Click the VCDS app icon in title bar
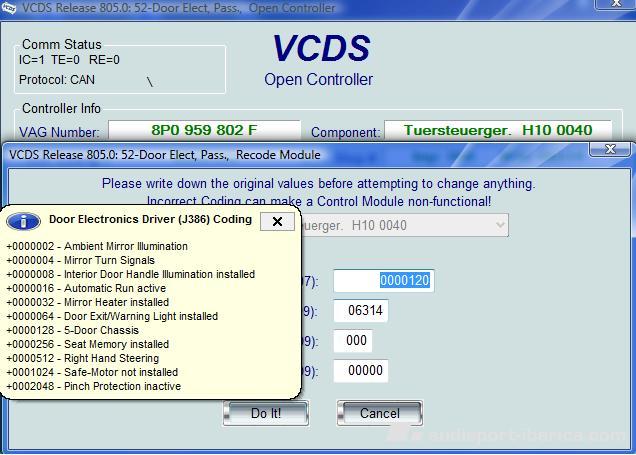Screen dimensions: 636x455 click(x=8, y=7)
